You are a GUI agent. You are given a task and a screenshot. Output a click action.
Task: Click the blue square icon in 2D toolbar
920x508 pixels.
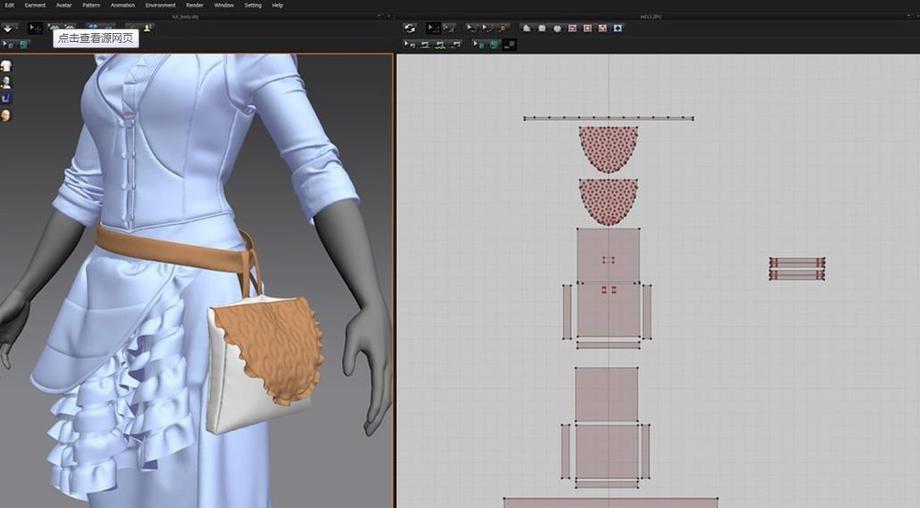[x=617, y=28]
